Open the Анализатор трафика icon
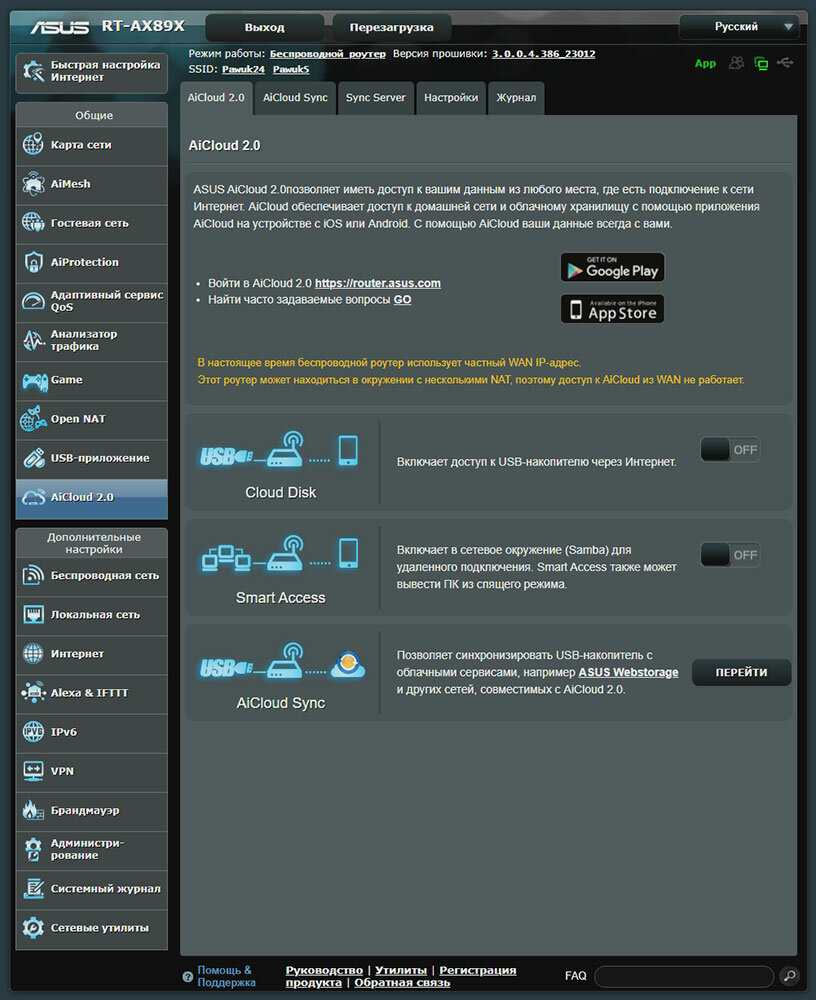816x1000 pixels. [33, 340]
